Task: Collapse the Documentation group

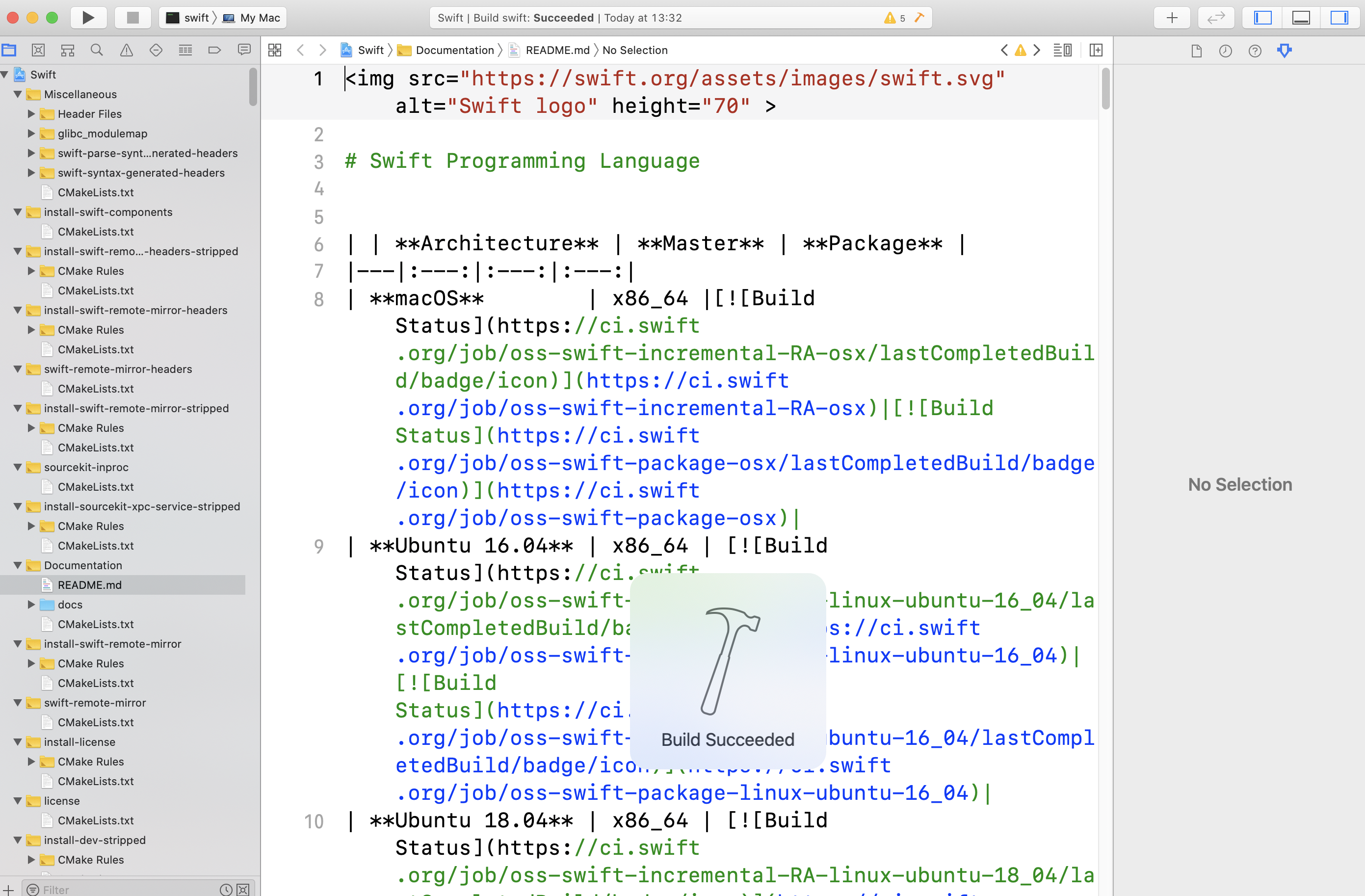Action: click(x=18, y=565)
